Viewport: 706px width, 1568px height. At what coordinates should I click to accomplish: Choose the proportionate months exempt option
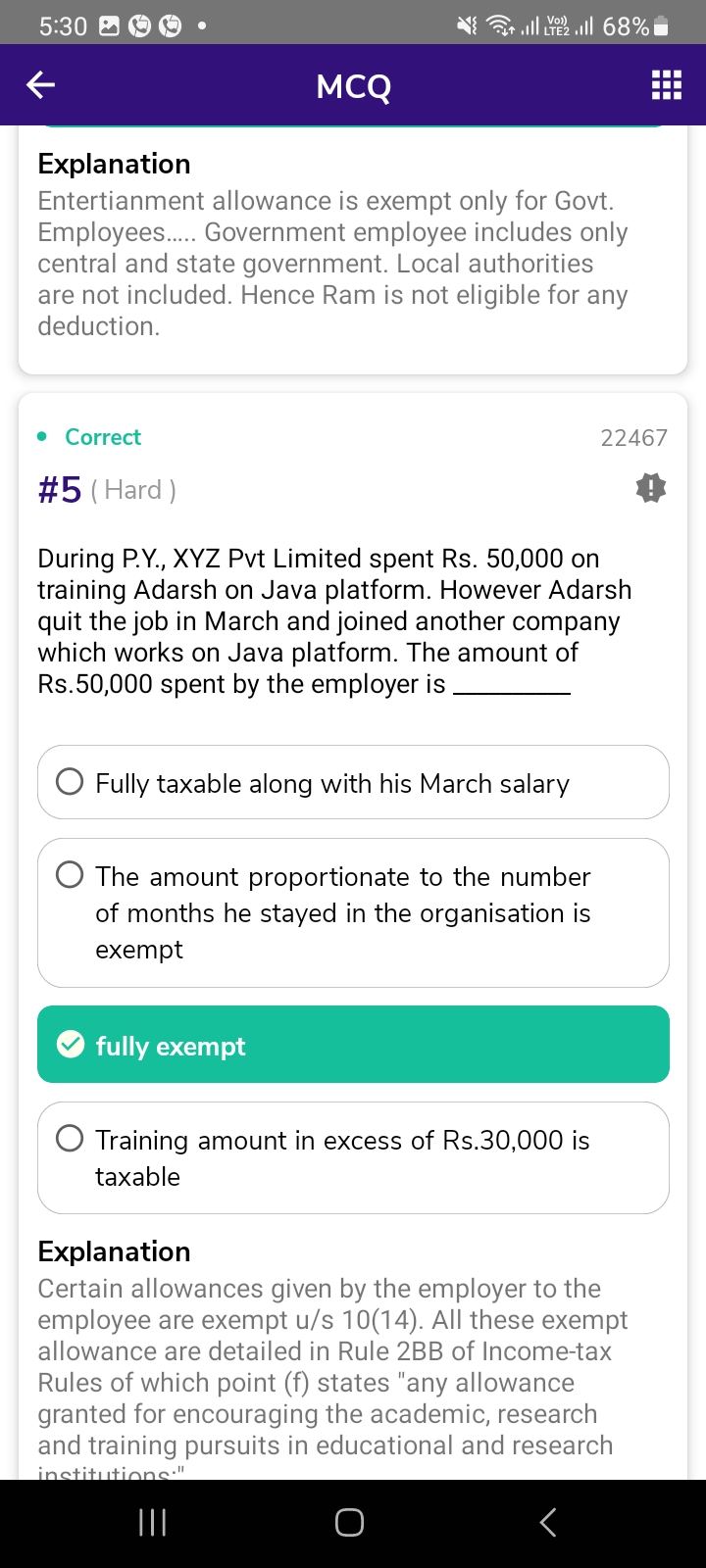click(353, 912)
